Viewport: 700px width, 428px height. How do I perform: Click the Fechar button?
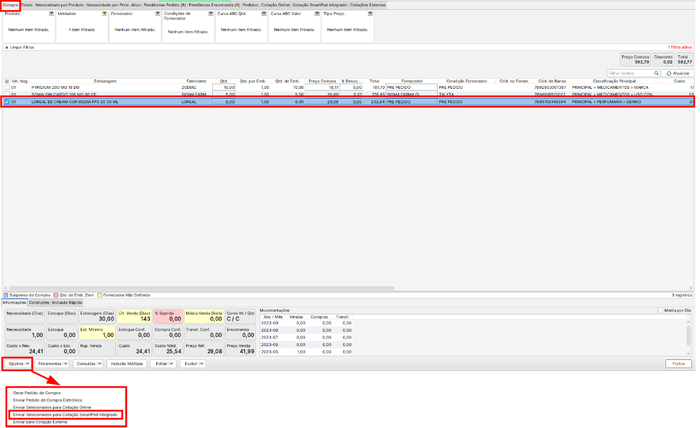(x=680, y=364)
